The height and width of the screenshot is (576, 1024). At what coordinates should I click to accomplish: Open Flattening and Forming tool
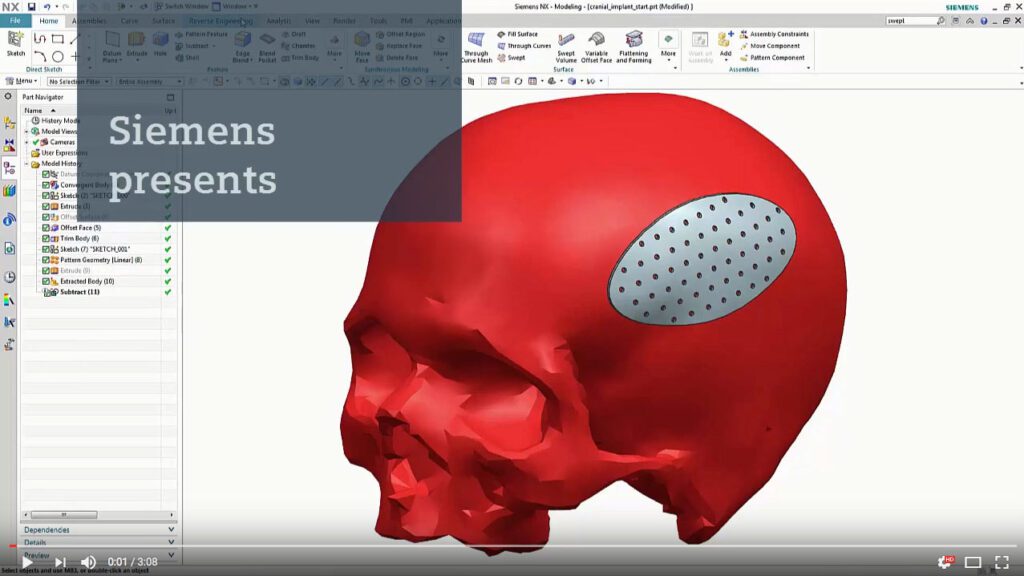tap(633, 47)
